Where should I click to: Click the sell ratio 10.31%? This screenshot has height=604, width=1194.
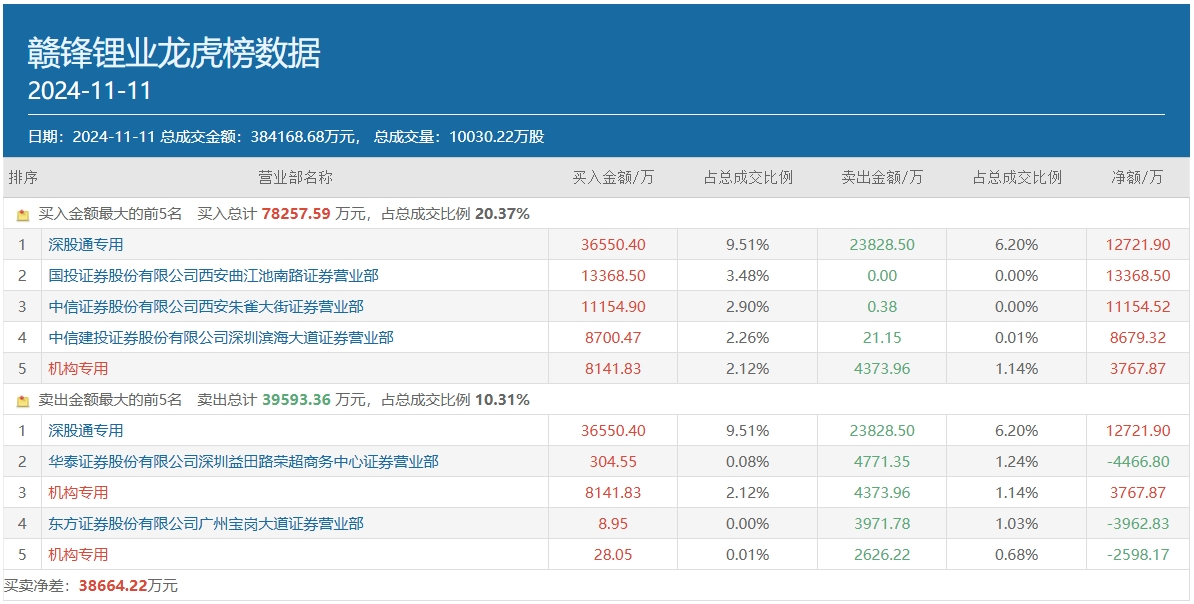(x=502, y=400)
